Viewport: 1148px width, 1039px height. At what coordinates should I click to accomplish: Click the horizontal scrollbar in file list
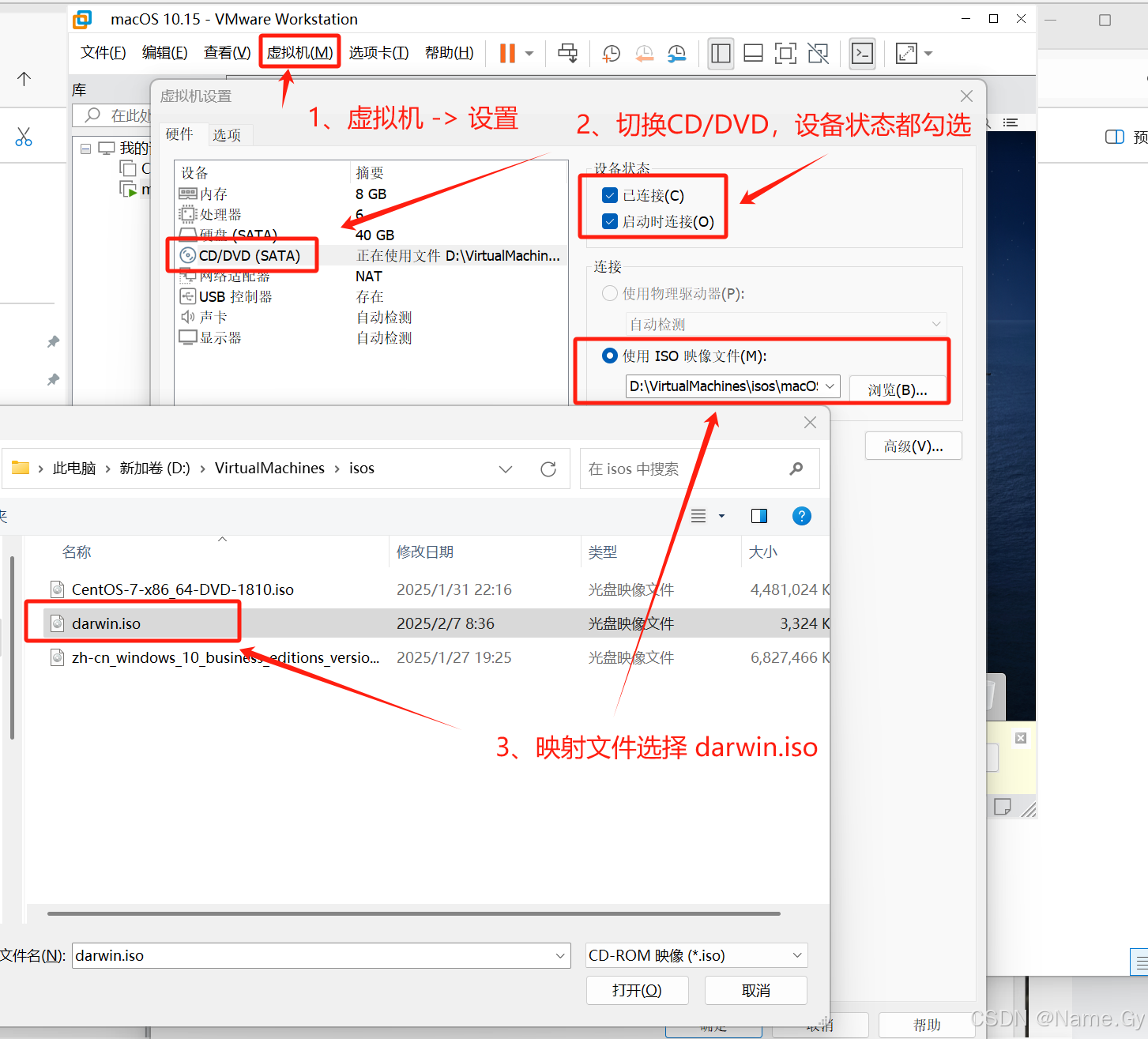click(x=413, y=913)
